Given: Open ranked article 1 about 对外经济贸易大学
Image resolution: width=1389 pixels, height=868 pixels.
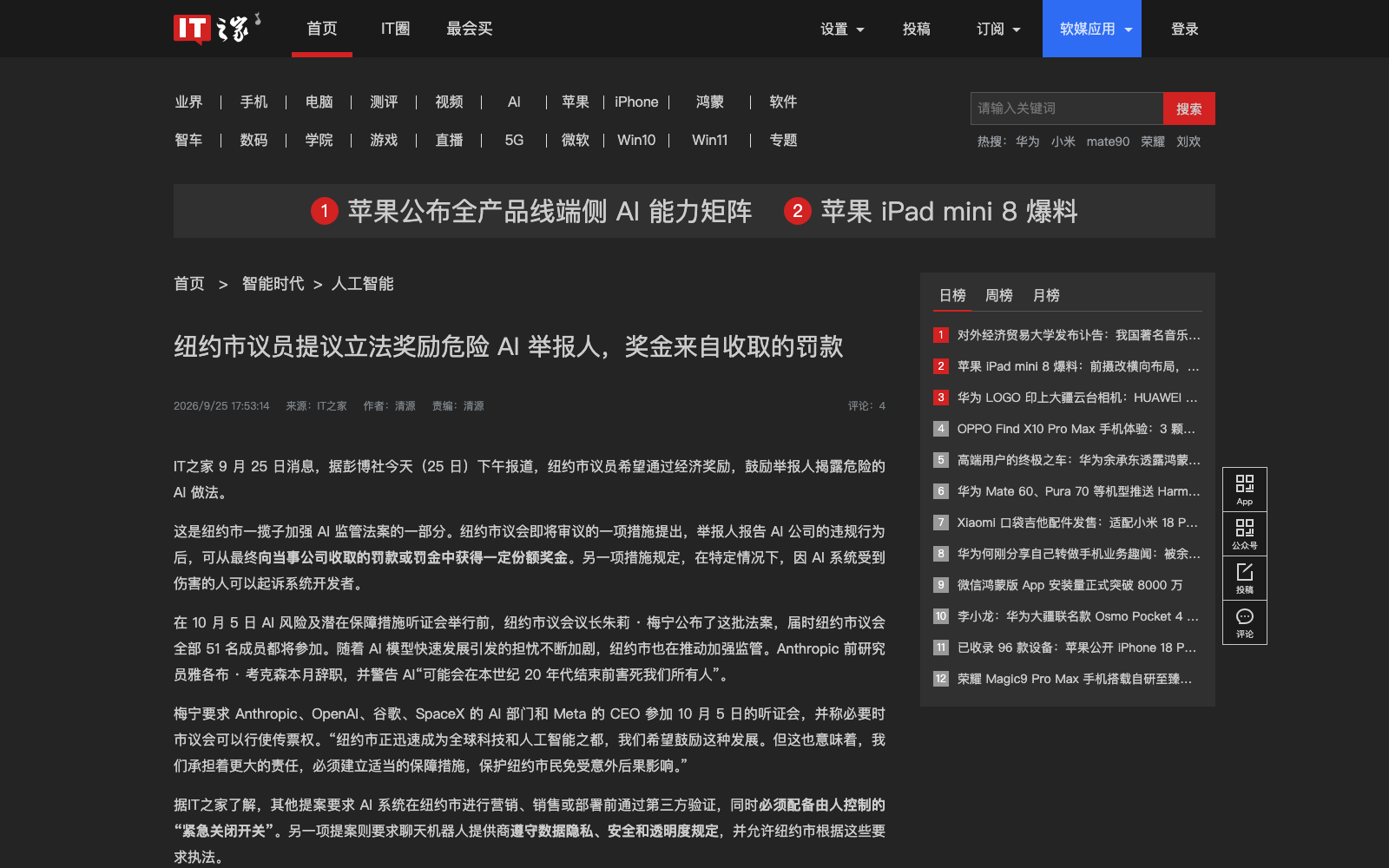Looking at the screenshot, I should 1078,335.
